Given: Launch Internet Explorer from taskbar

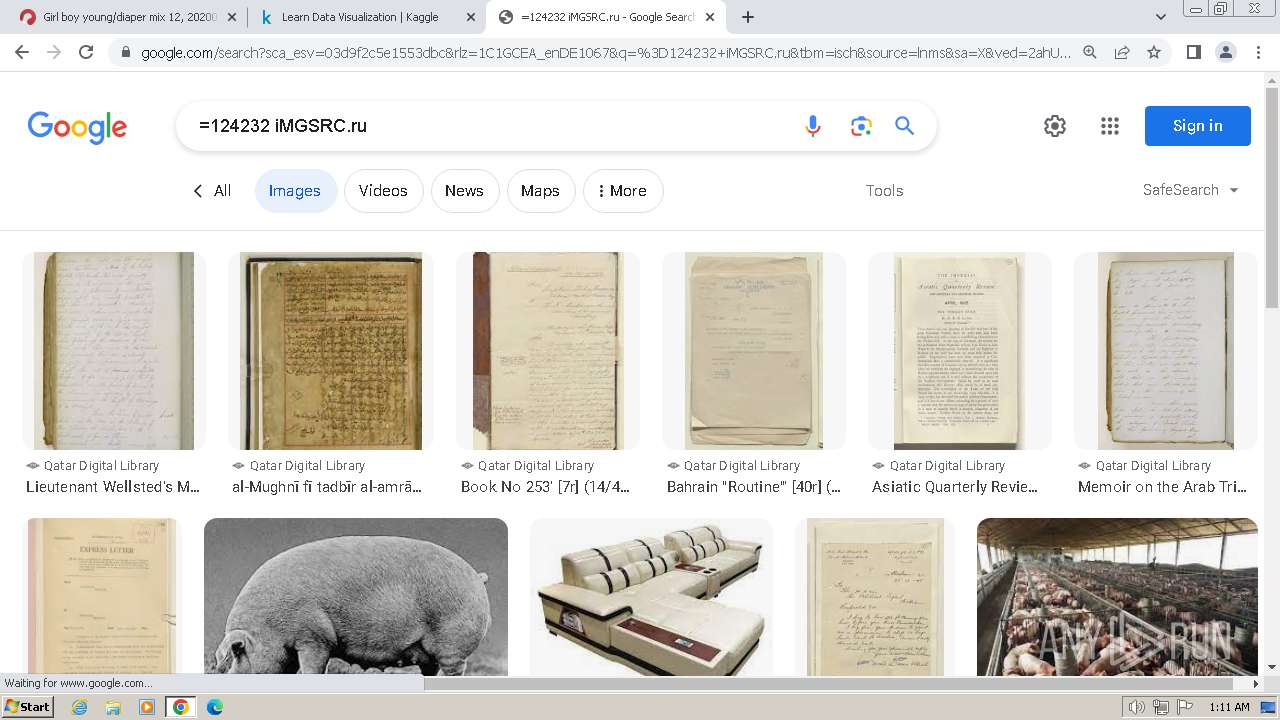Looking at the screenshot, I should pos(79,707).
